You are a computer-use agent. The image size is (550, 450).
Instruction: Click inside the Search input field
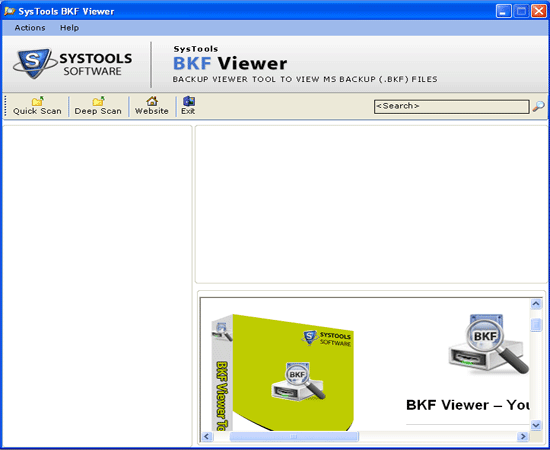point(451,106)
